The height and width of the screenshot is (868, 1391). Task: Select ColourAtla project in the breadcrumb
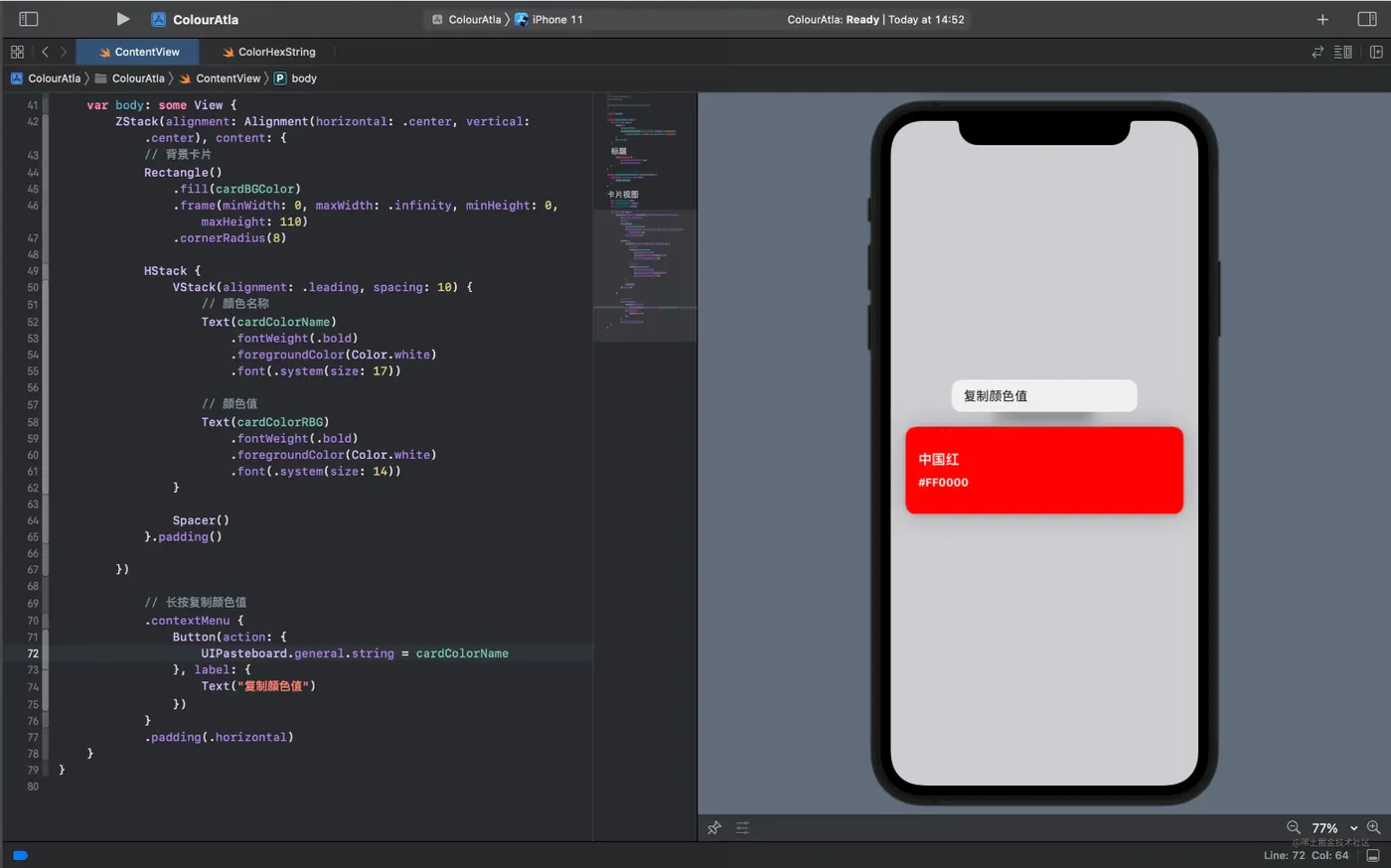coord(46,78)
